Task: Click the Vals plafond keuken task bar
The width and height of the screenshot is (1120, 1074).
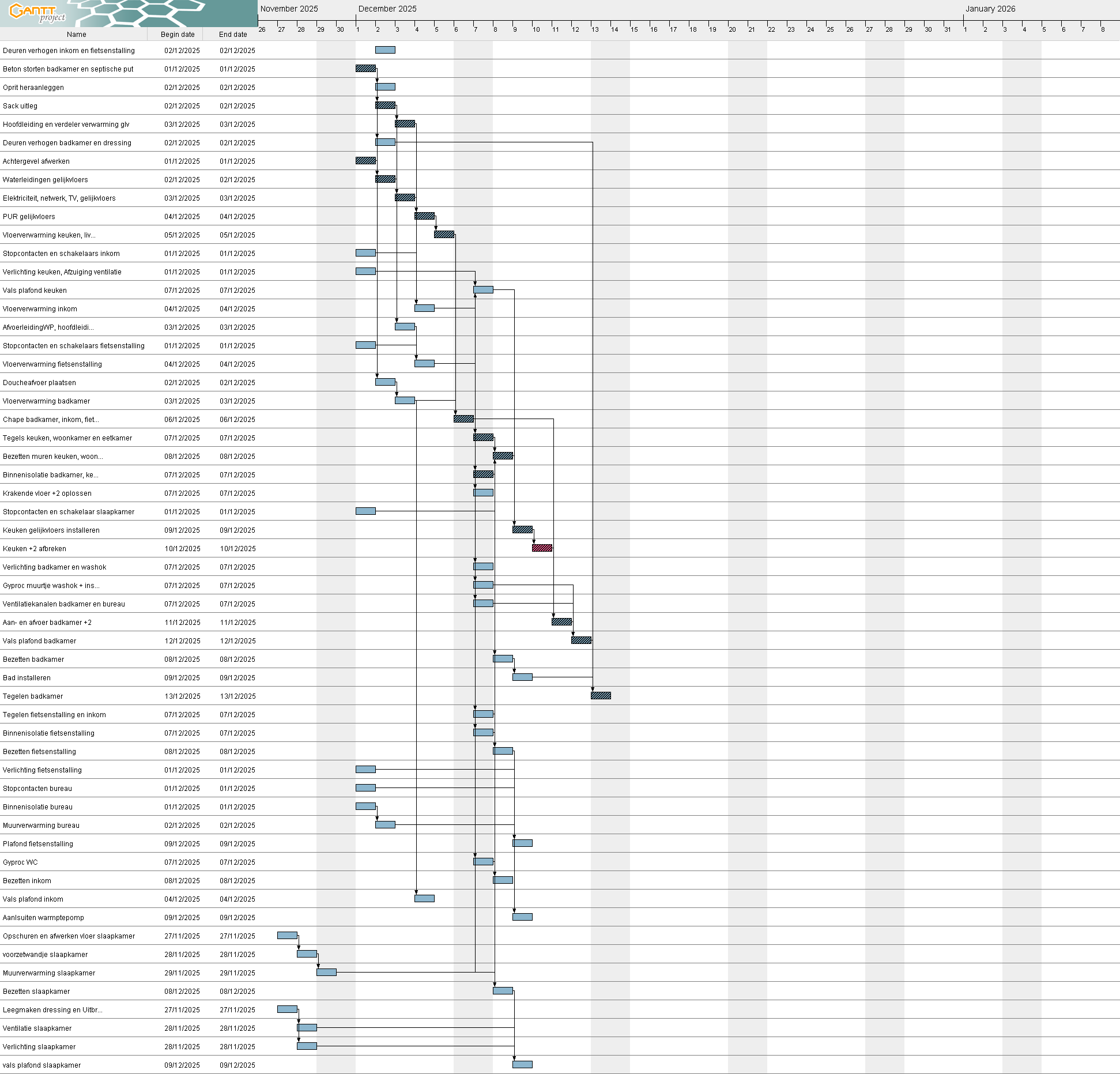Action: pyautogui.click(x=483, y=290)
